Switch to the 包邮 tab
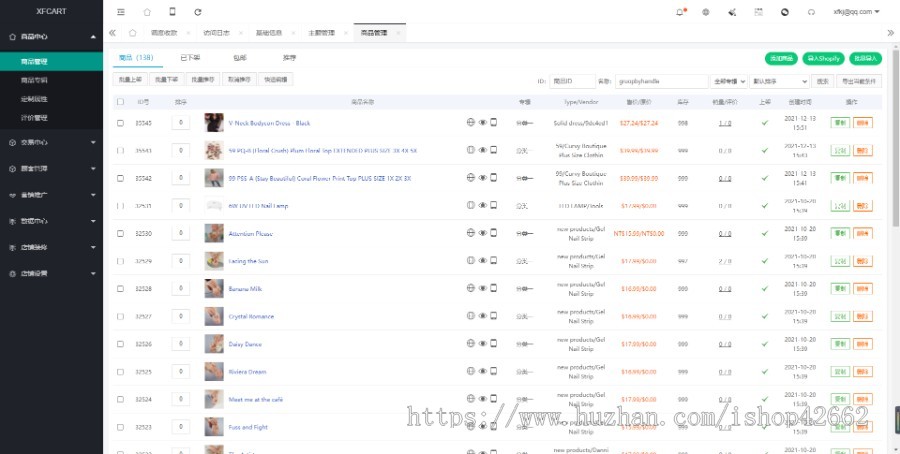This screenshot has height=454, width=900. pos(240,58)
